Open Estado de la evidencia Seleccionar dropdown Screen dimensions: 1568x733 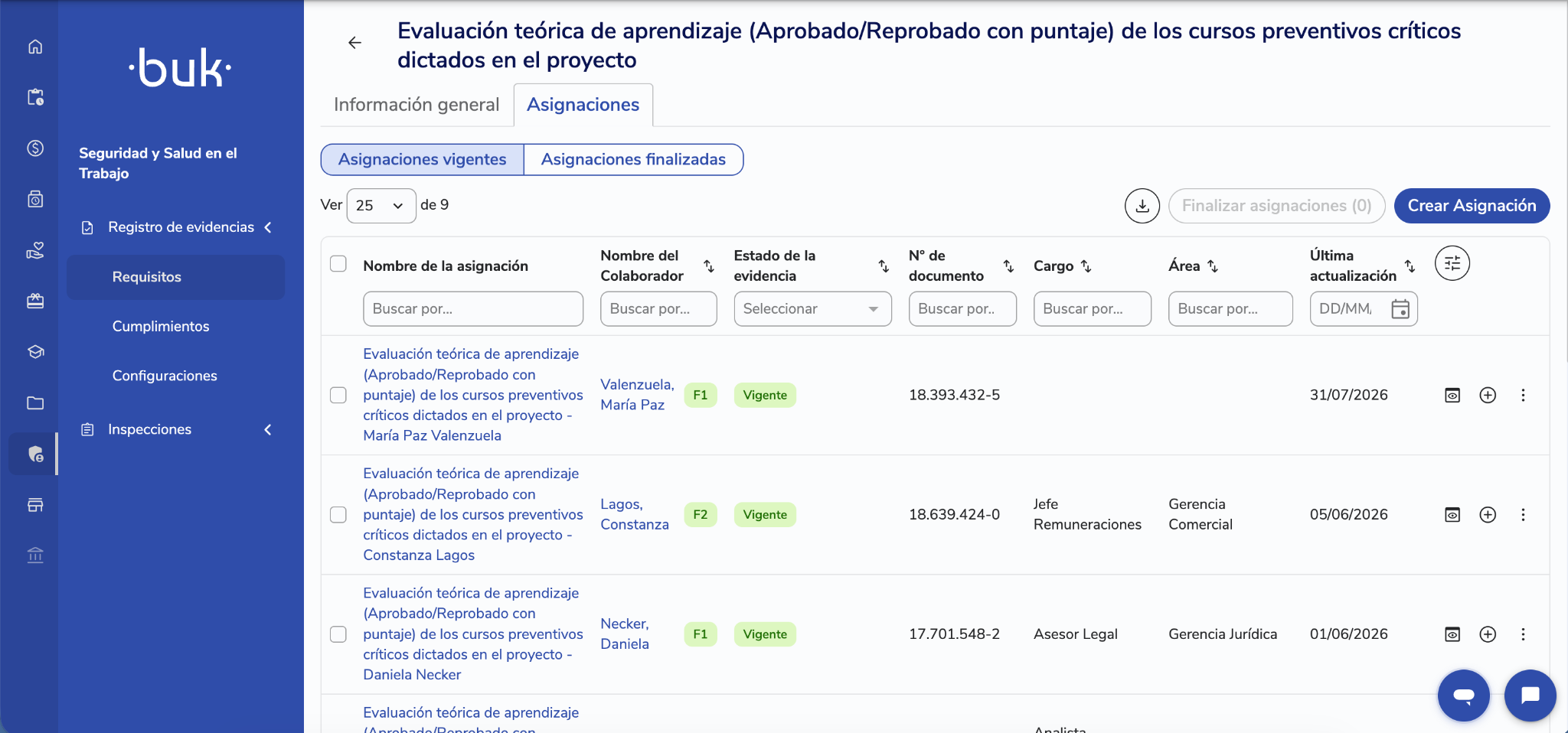[812, 309]
